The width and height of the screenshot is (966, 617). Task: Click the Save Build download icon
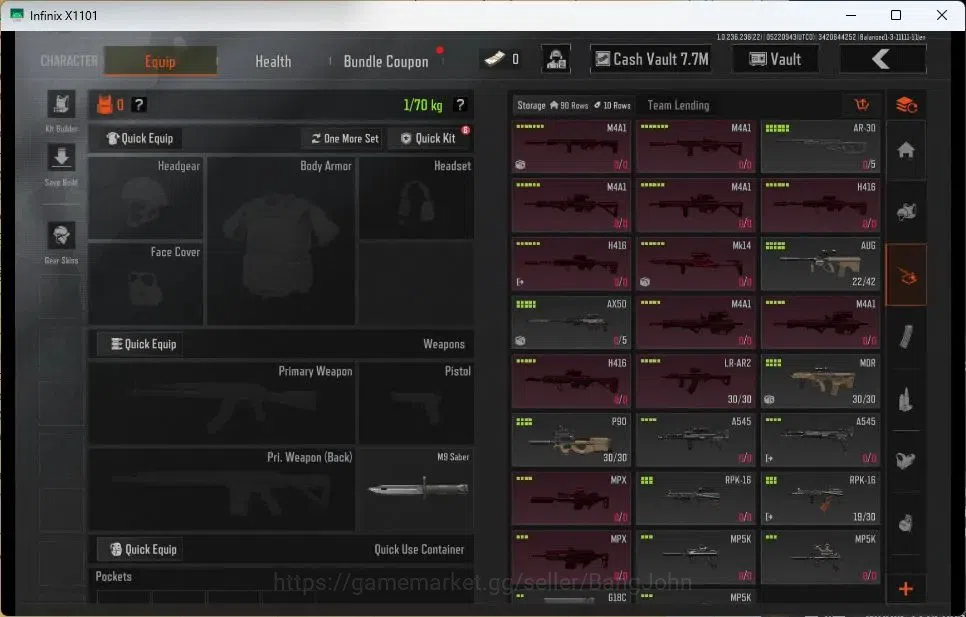pyautogui.click(x=61, y=158)
